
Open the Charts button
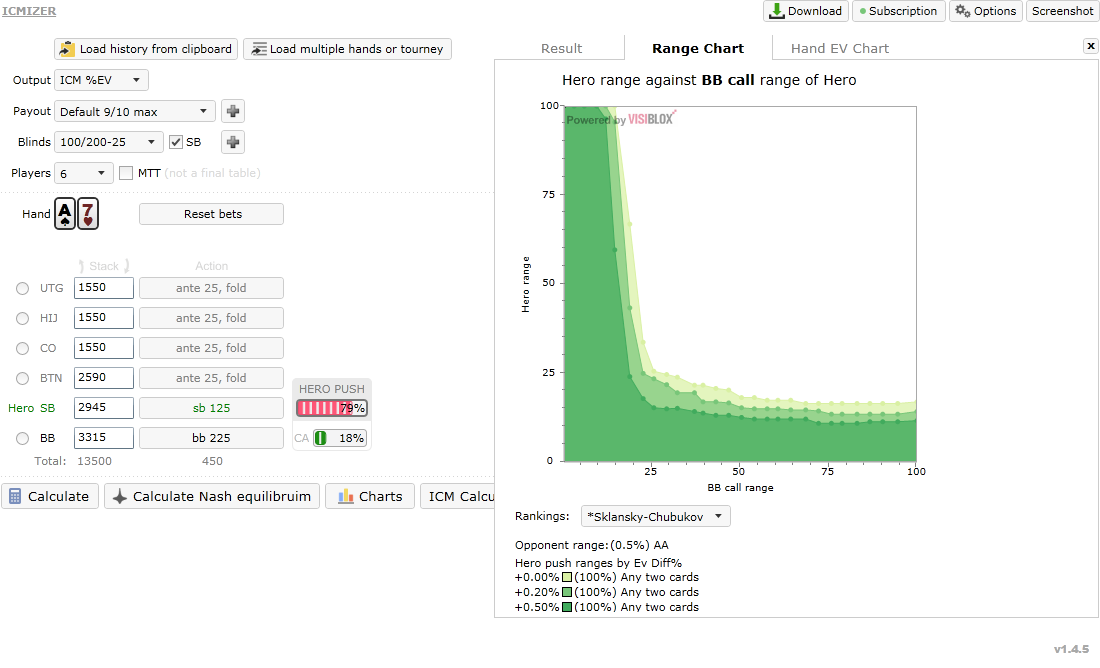pyautogui.click(x=370, y=496)
